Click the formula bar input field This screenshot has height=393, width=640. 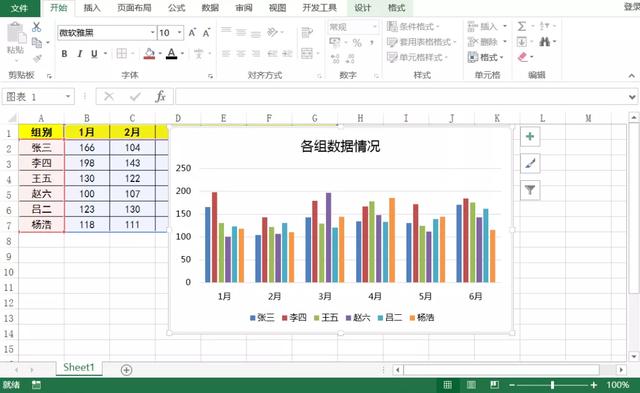tap(401, 97)
